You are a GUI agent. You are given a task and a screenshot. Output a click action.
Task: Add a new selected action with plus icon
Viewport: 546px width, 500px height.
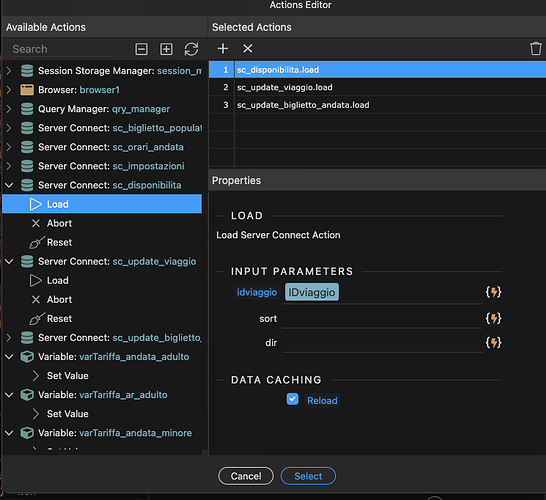coord(223,48)
